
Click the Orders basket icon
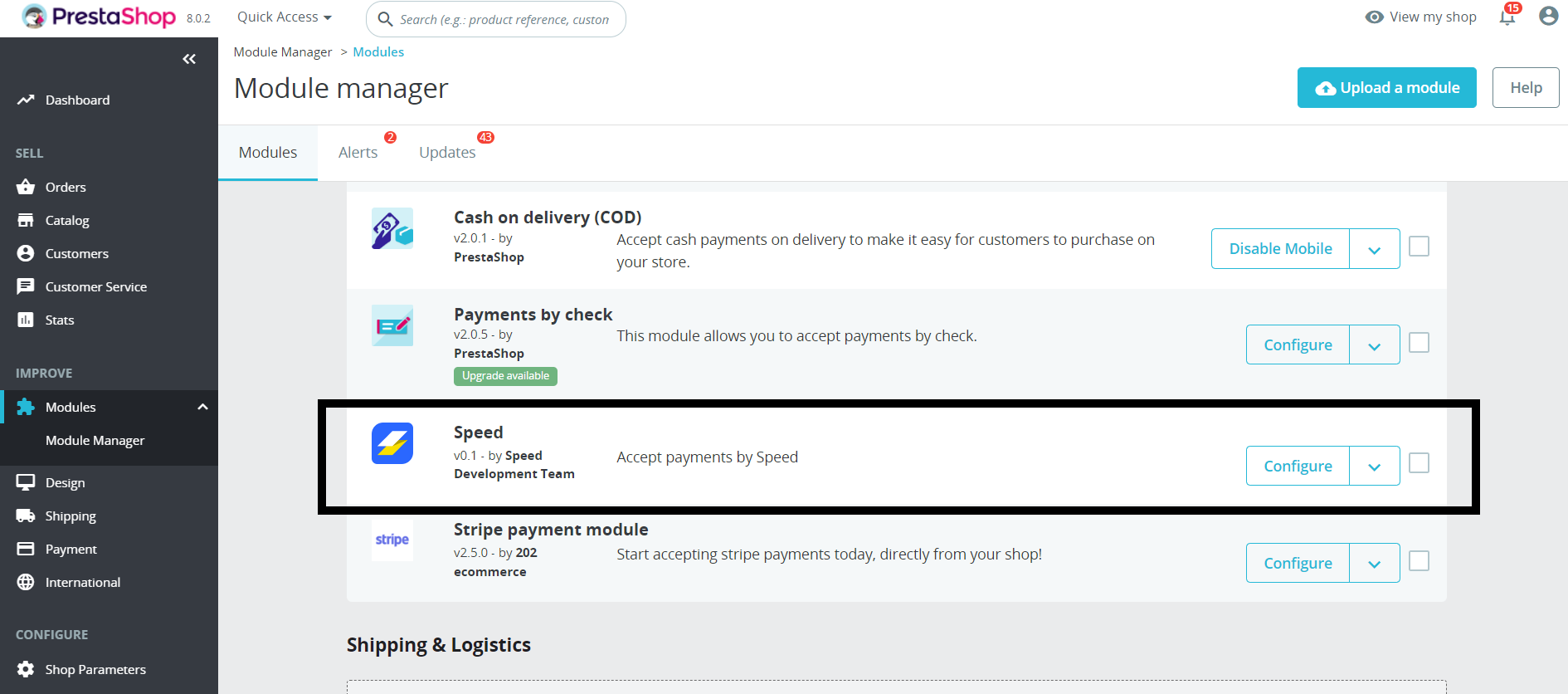26,187
